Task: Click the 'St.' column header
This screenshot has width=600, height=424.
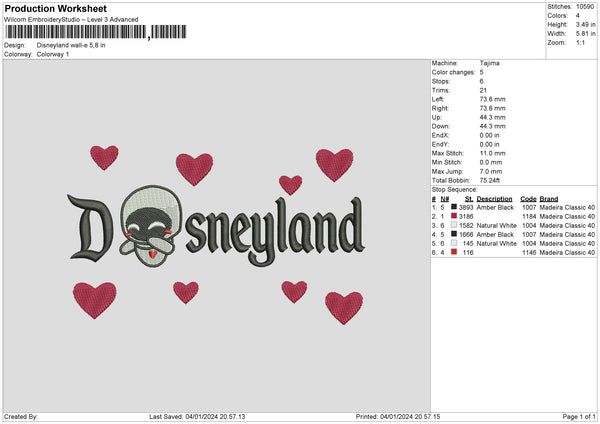Action: pos(469,199)
